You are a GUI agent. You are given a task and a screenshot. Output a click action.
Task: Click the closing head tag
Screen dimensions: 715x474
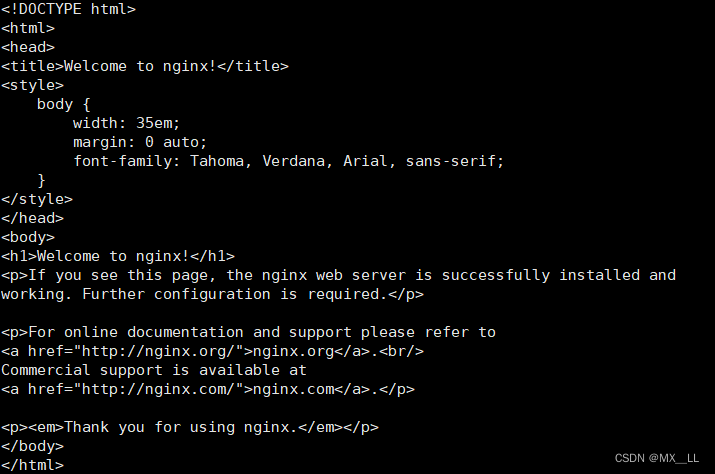click(x=32, y=218)
